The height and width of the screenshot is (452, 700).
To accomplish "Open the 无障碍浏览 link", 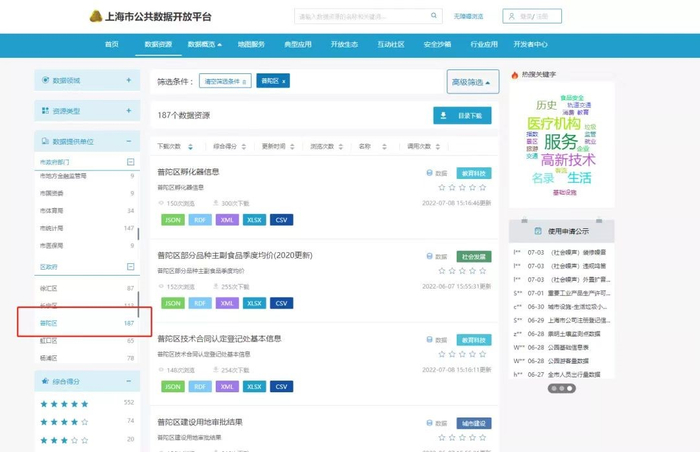I will (x=468, y=16).
